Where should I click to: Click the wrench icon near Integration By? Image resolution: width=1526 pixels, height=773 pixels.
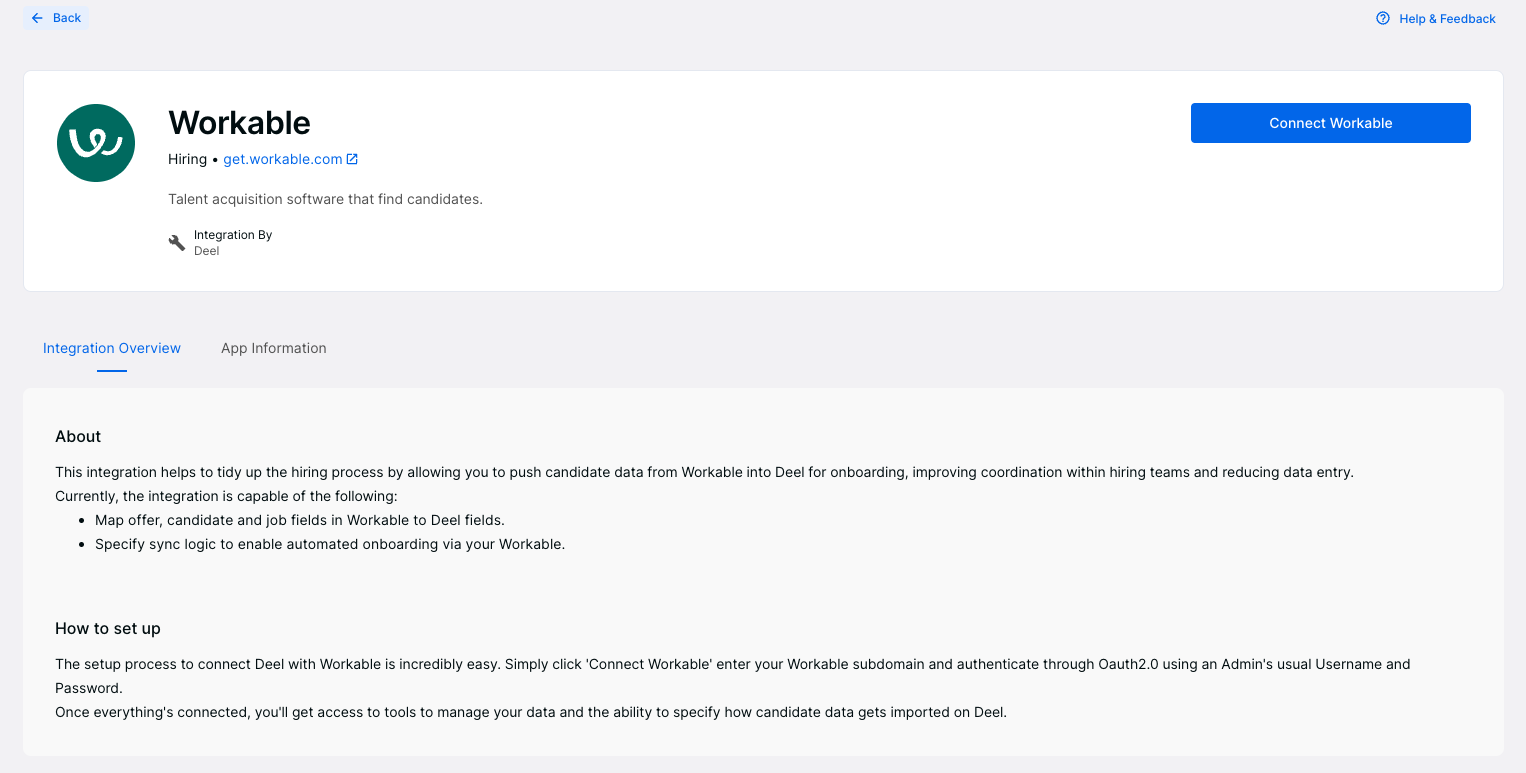point(177,243)
